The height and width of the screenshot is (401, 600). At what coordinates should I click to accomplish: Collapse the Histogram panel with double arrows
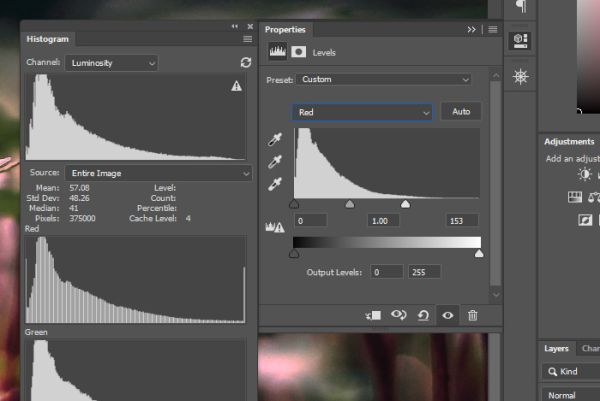tap(235, 26)
